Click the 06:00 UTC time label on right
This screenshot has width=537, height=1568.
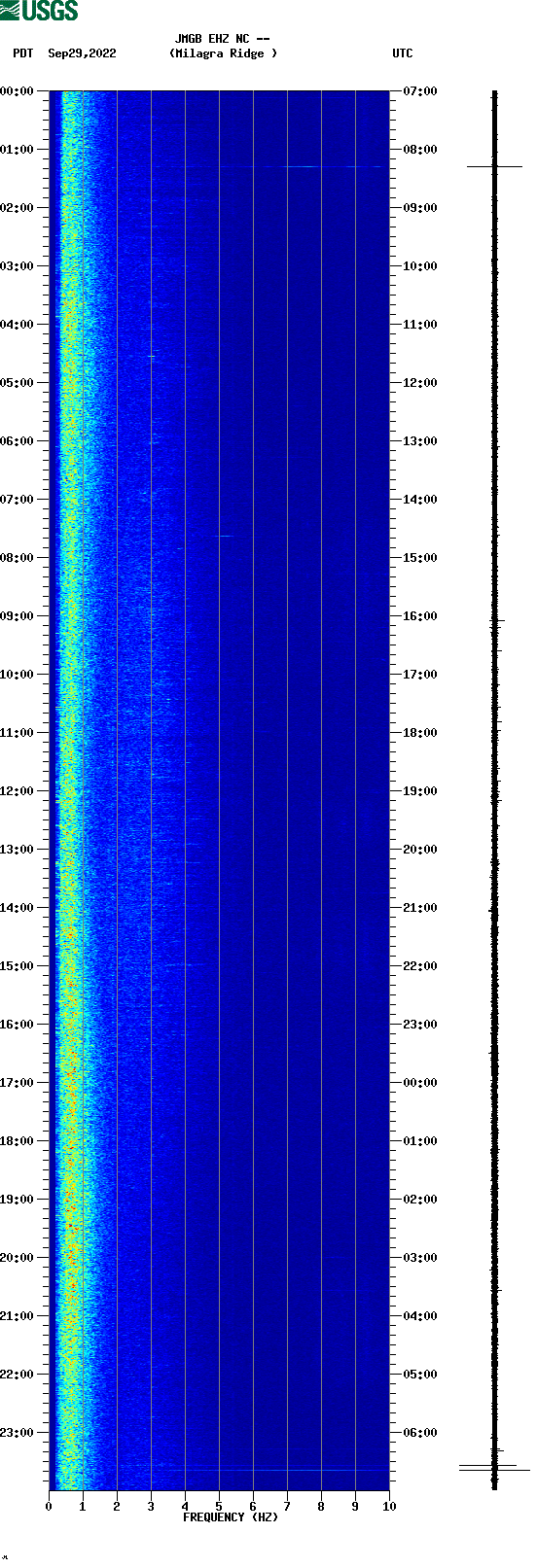pyautogui.click(x=420, y=1433)
